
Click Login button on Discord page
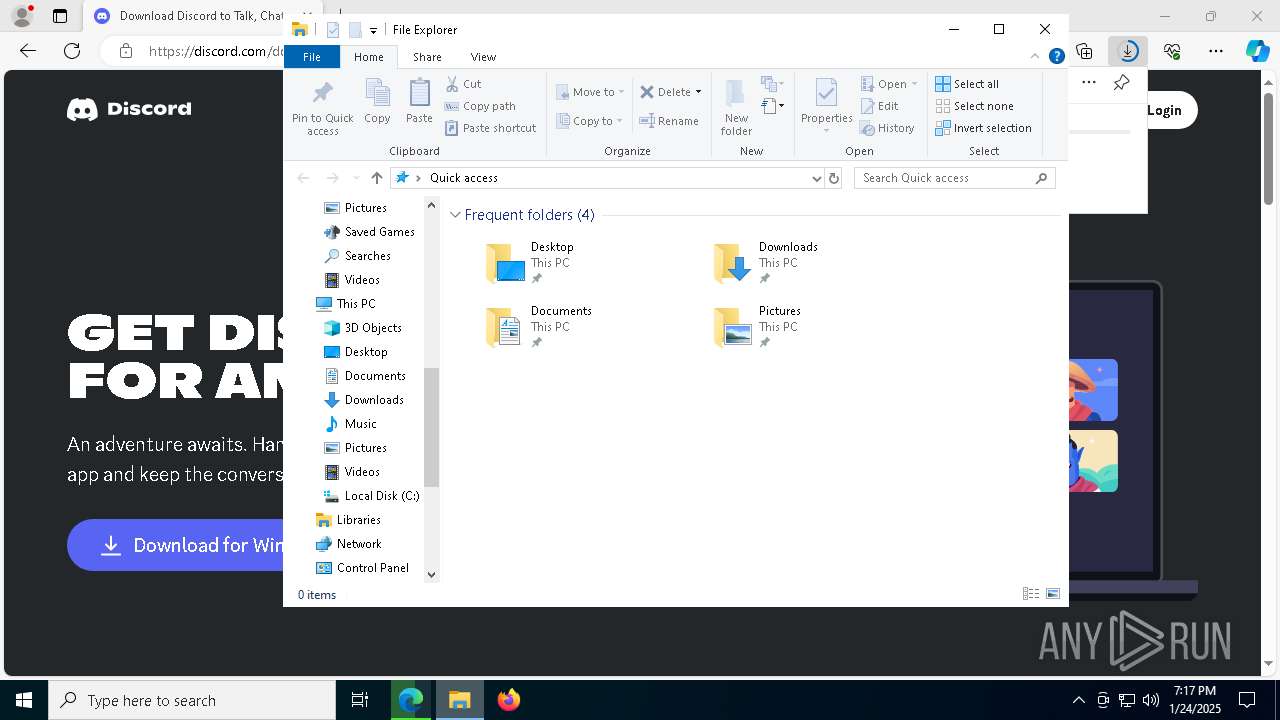click(1164, 110)
